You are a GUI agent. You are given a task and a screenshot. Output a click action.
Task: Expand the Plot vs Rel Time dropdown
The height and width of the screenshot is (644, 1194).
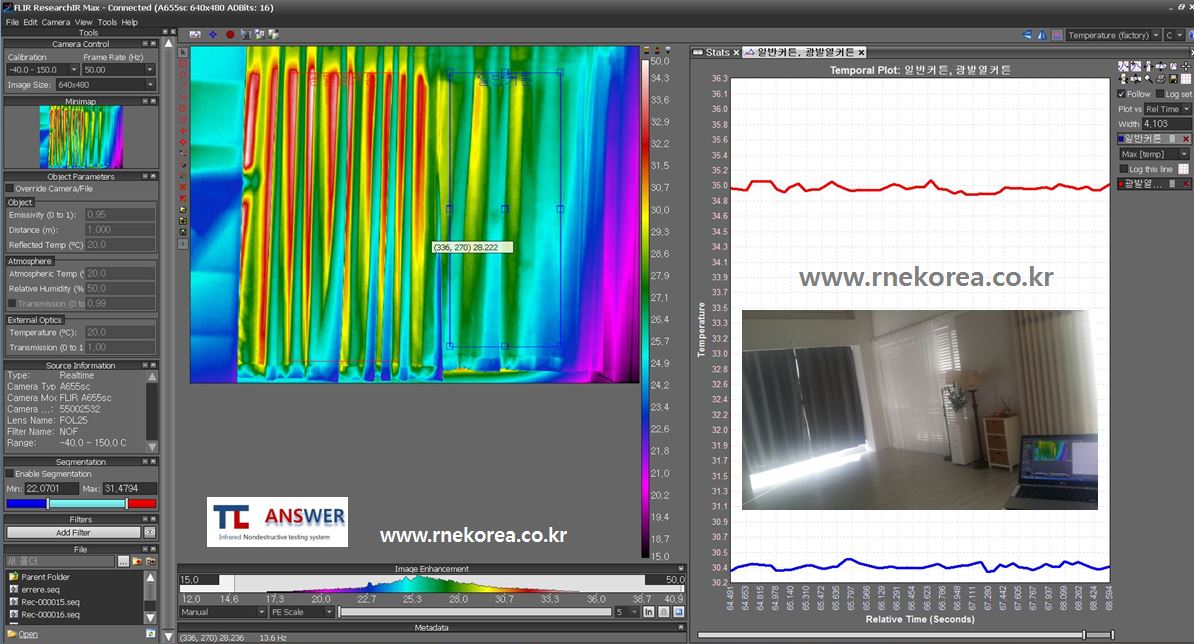tap(1168, 109)
